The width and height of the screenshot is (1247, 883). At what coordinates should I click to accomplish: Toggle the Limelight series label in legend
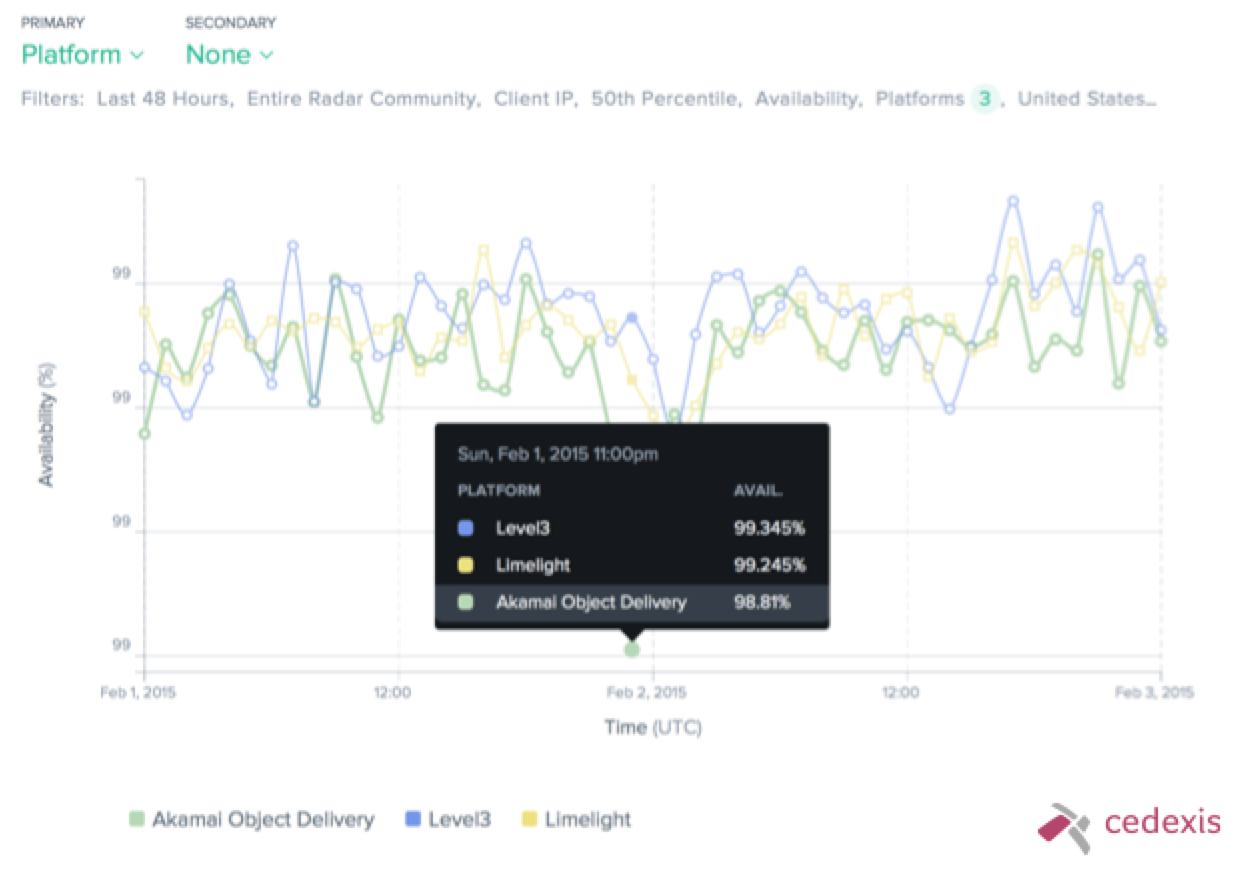588,820
